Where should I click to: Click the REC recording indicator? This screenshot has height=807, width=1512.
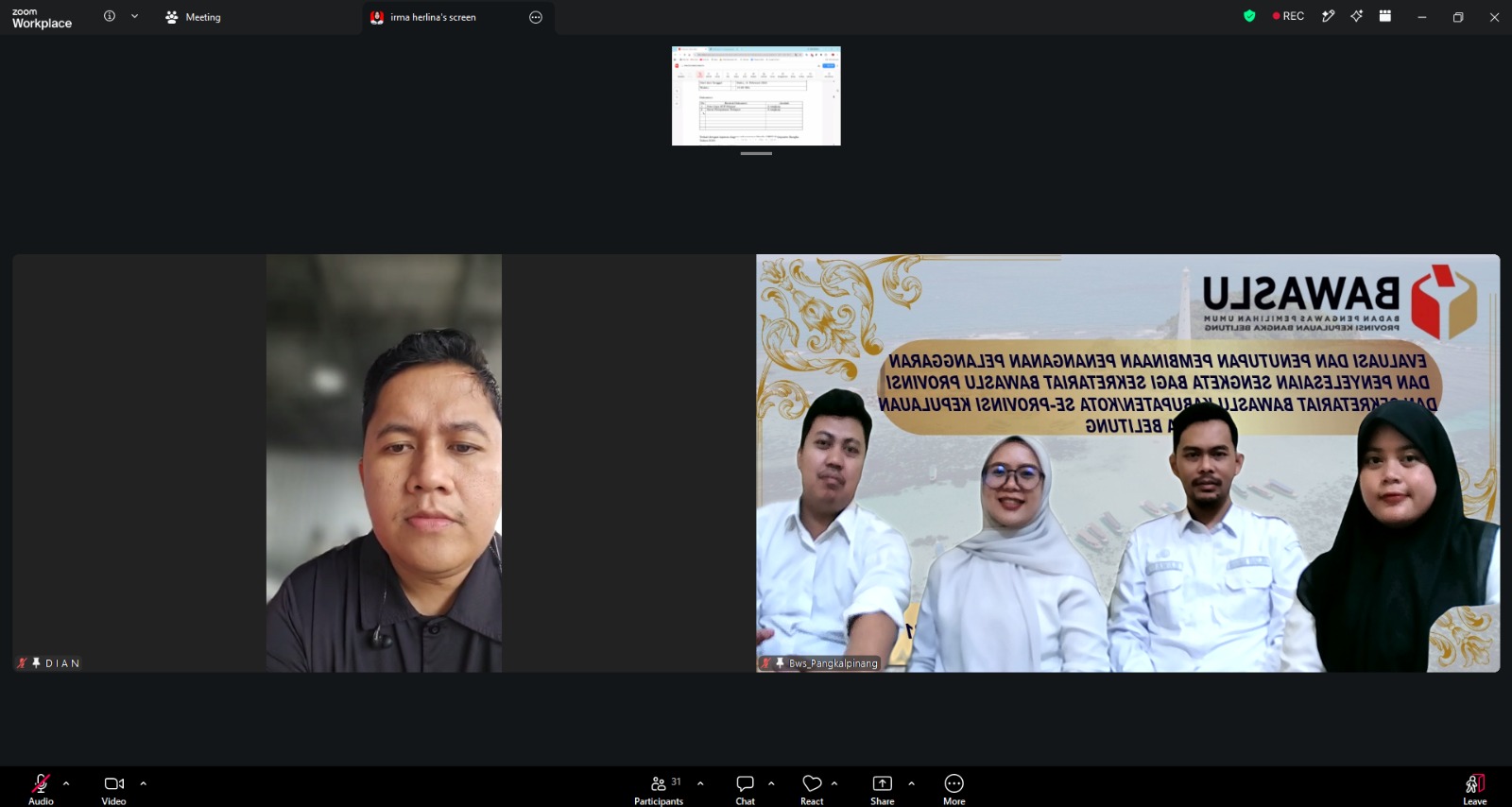1288,16
